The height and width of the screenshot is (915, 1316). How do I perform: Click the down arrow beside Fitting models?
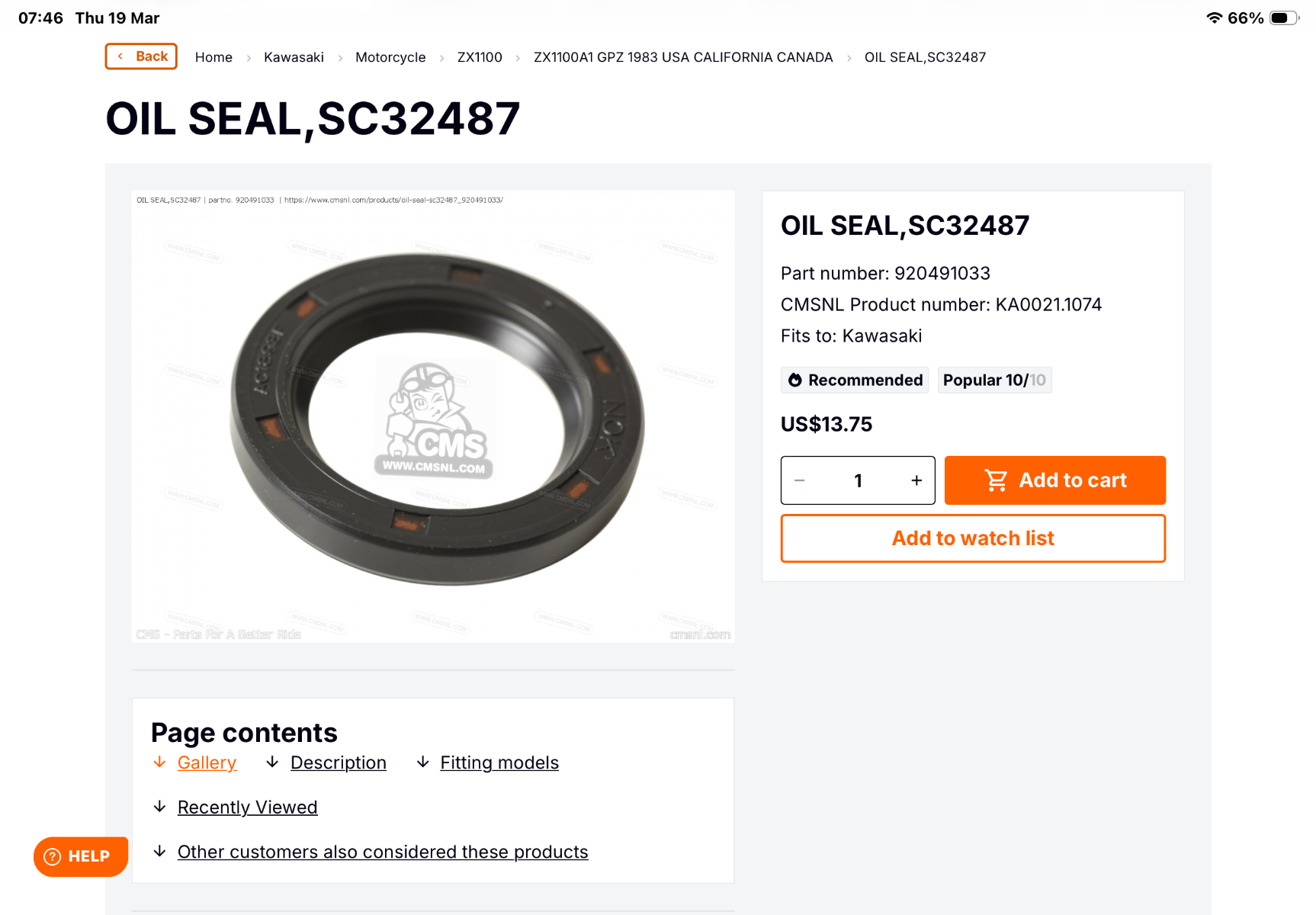coord(422,762)
